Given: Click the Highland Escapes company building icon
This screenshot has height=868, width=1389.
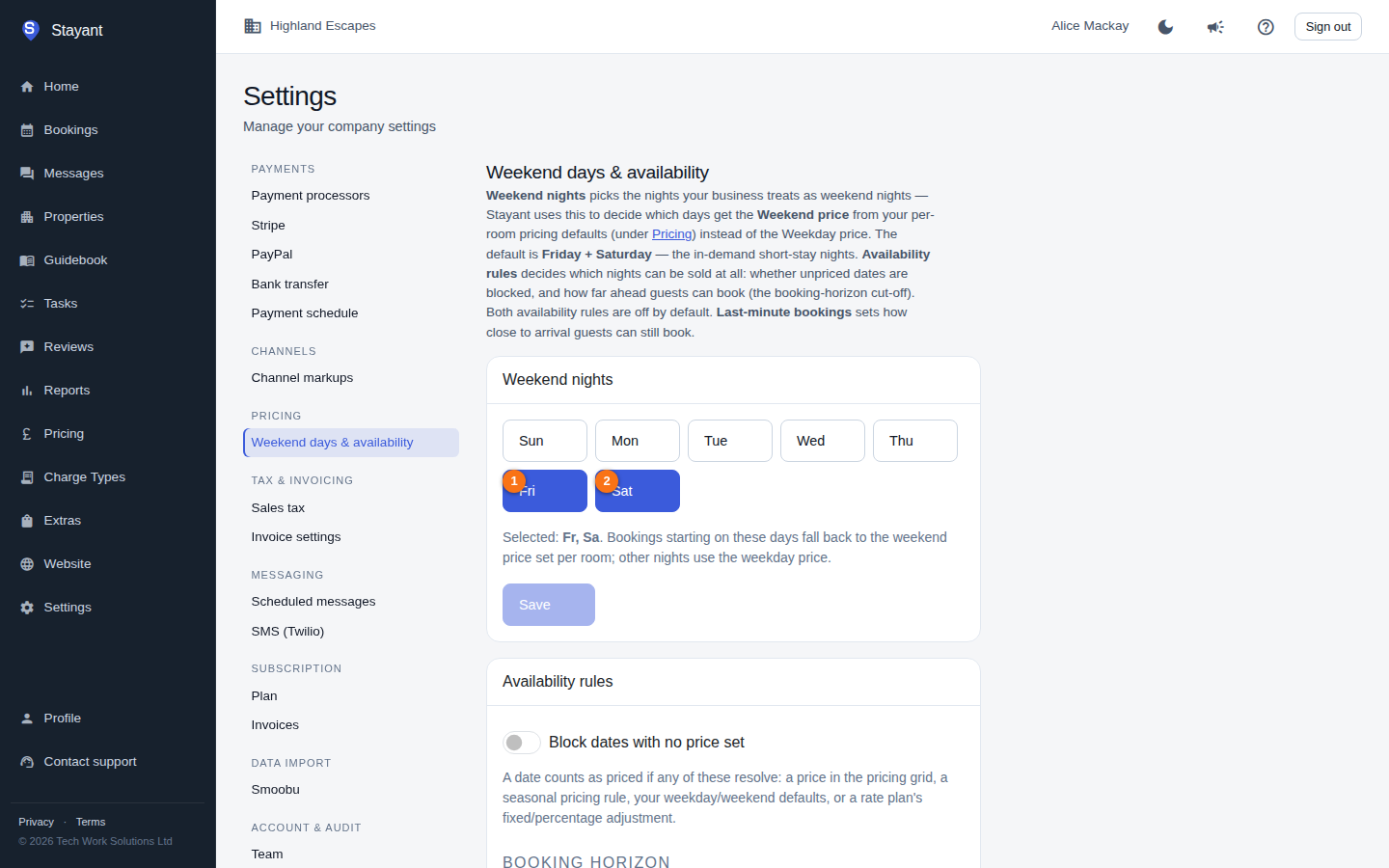Looking at the screenshot, I should coord(253,26).
